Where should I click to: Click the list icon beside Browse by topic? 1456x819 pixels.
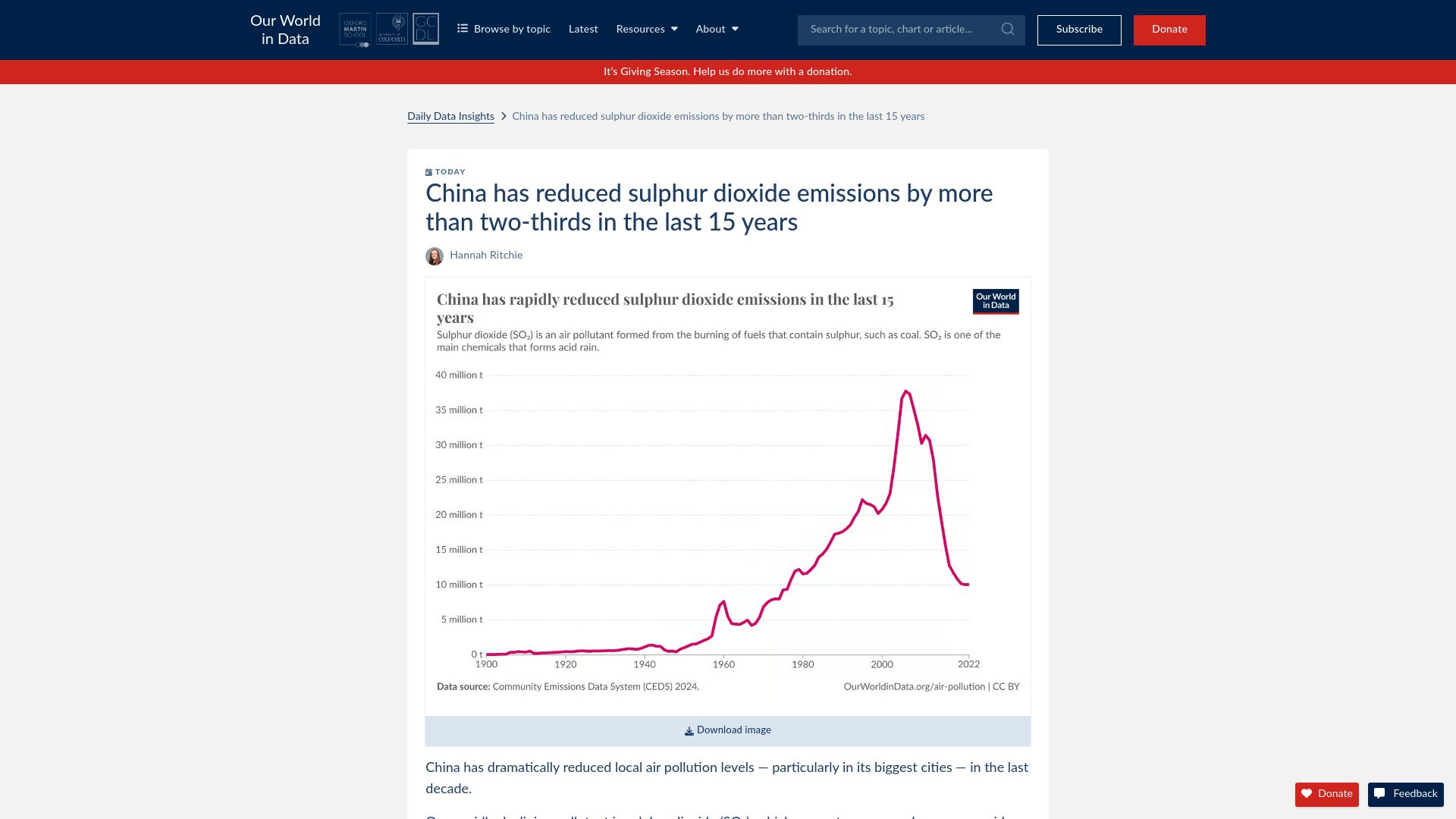point(463,28)
